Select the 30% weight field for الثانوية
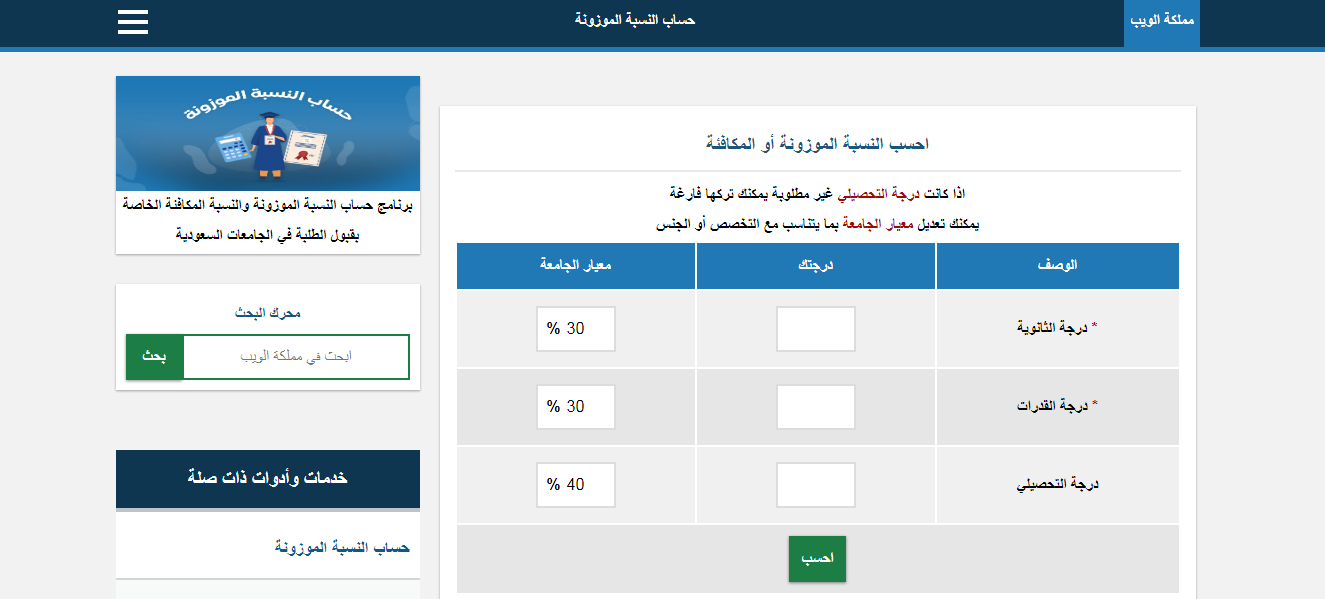 [x=576, y=329]
